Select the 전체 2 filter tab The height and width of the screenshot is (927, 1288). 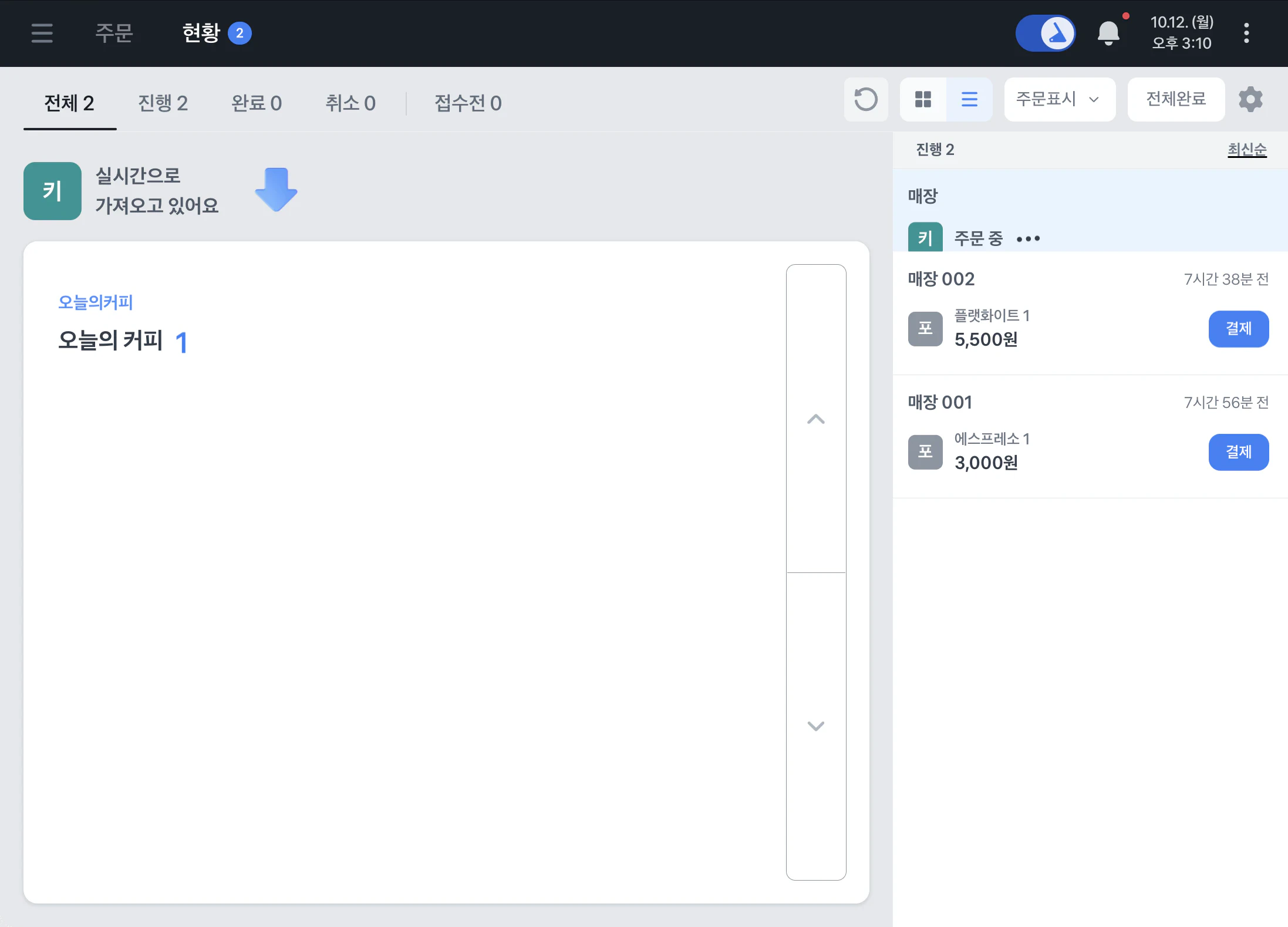[x=69, y=103]
